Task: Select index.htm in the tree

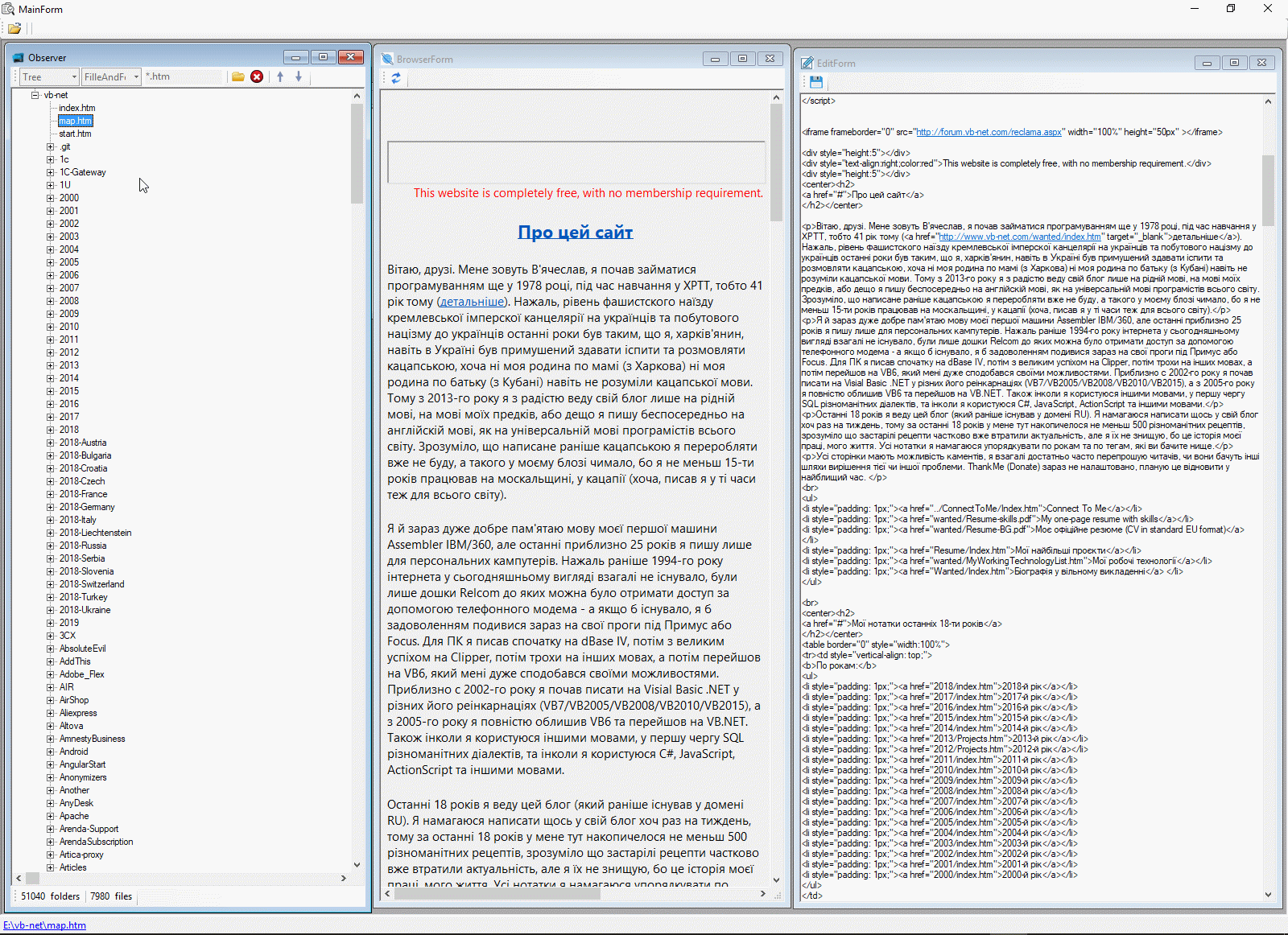Action: click(76, 108)
